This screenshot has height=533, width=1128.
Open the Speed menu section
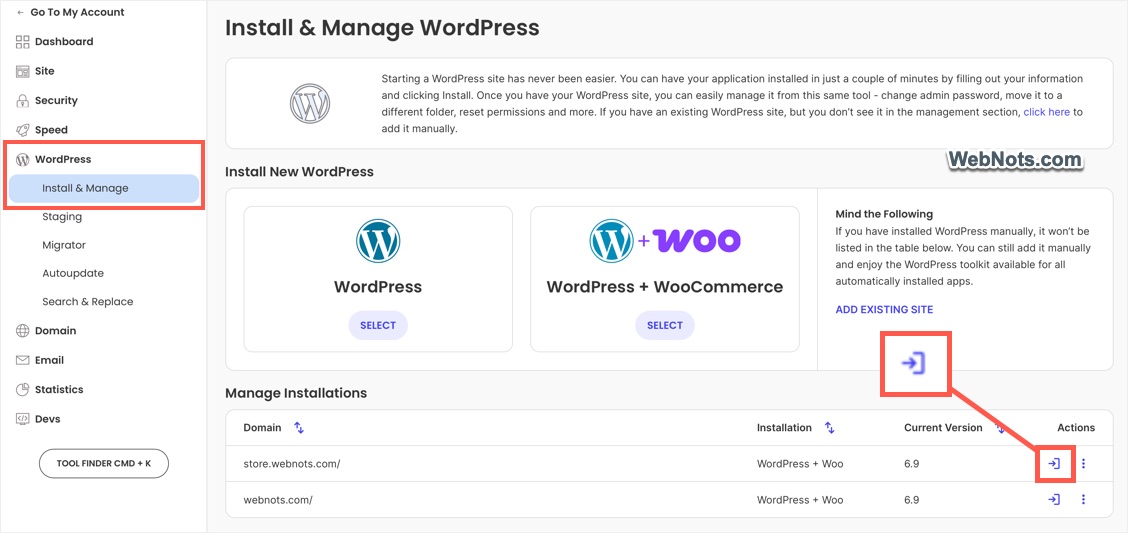(51, 130)
